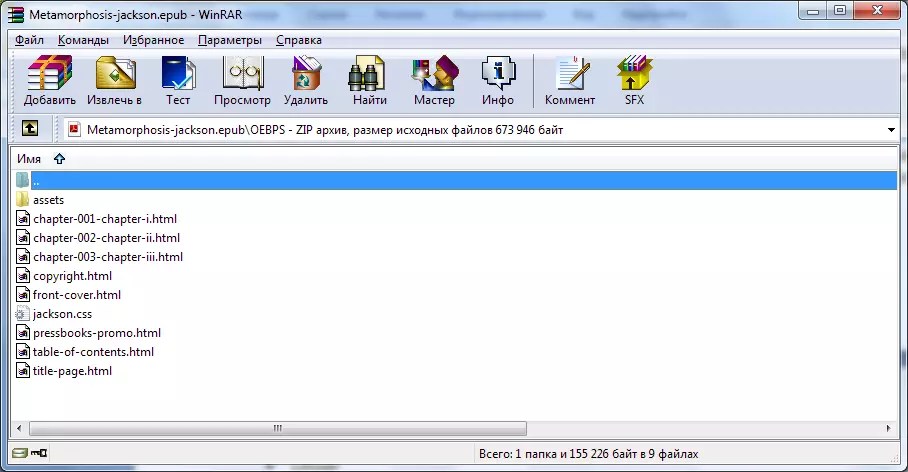Image resolution: width=908 pixels, height=472 pixels.
Task: Click the toolbar grip handle beside address bar
Action: click(x=56, y=129)
